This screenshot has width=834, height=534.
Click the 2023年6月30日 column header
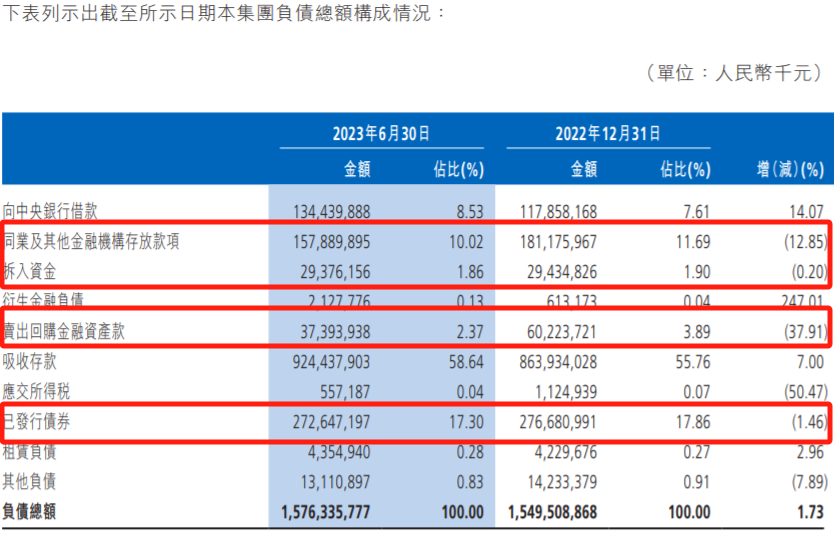pos(382,133)
